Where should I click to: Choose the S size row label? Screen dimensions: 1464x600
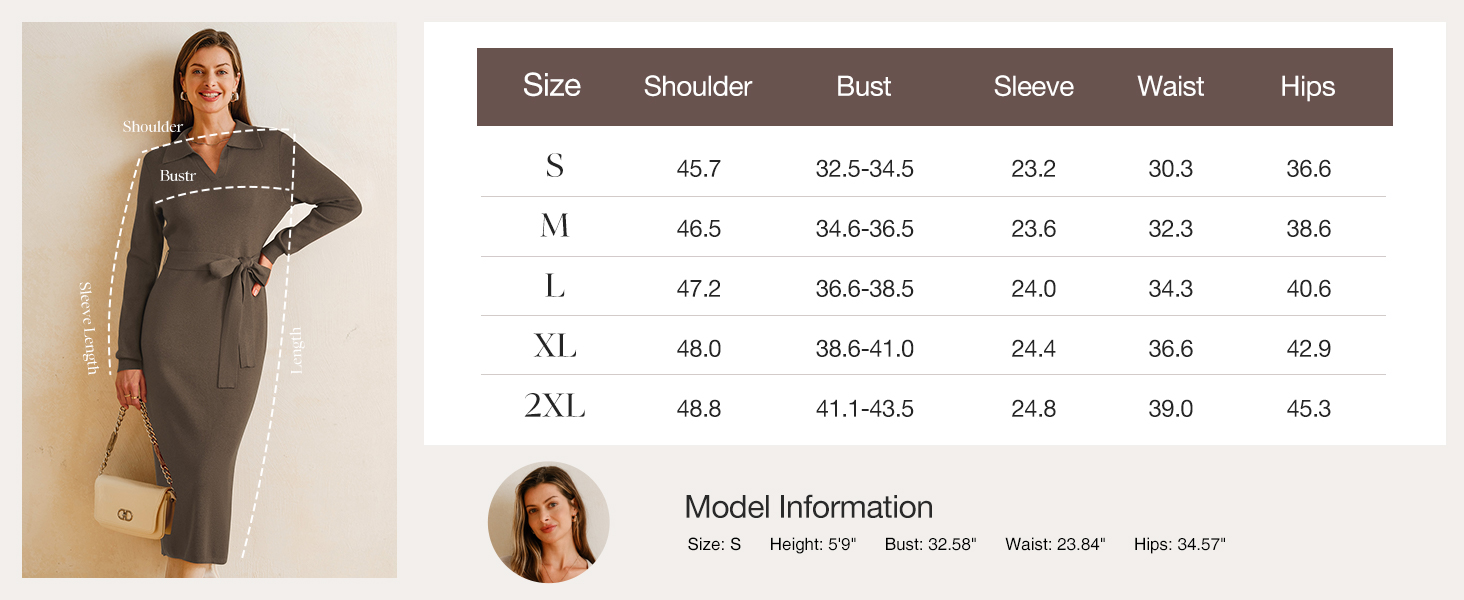point(554,166)
